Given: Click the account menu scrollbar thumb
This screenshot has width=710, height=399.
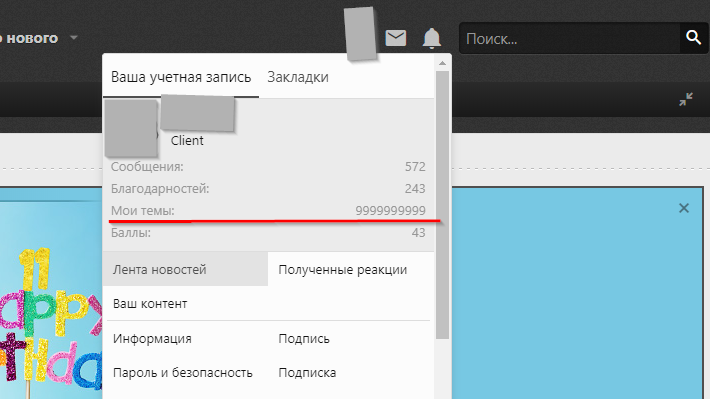Looking at the screenshot, I should [442, 205].
